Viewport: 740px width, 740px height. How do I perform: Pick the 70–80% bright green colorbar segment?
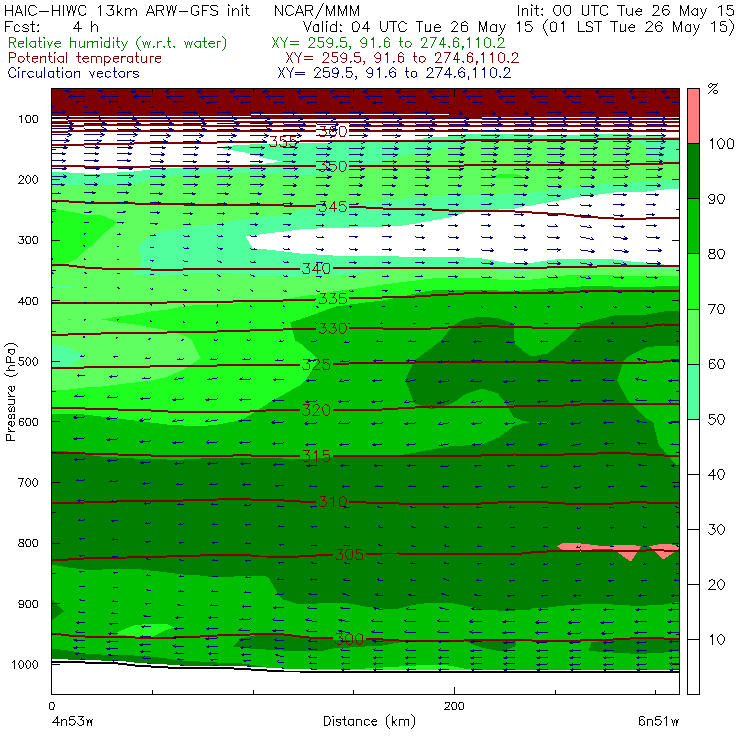693,281
